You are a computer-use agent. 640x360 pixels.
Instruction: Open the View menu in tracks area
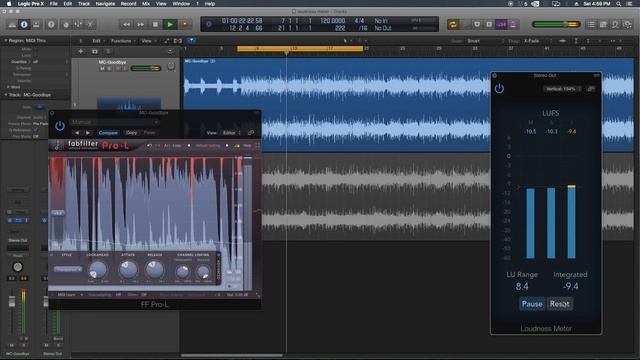click(148, 41)
